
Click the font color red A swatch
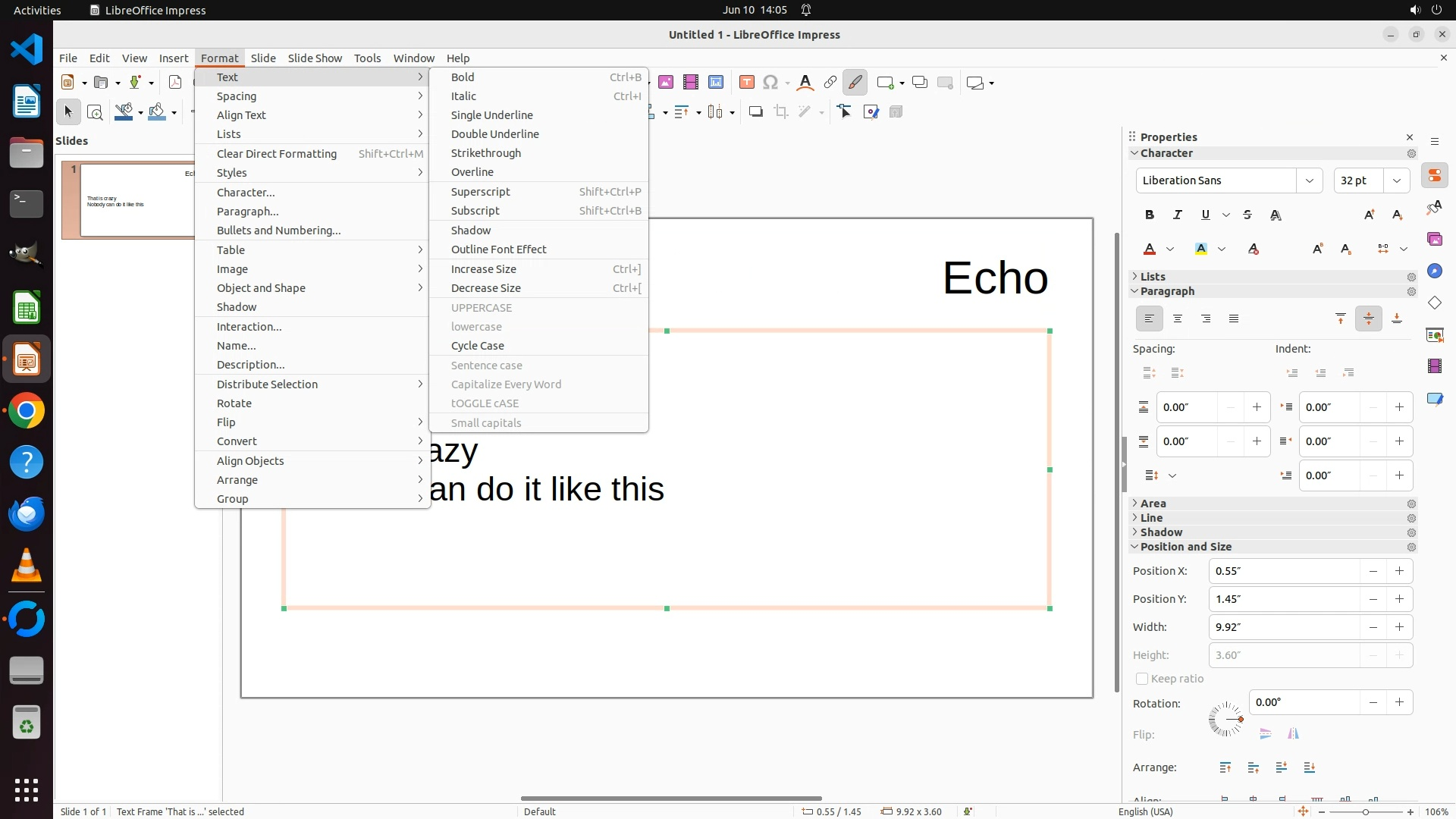pos(1150,249)
